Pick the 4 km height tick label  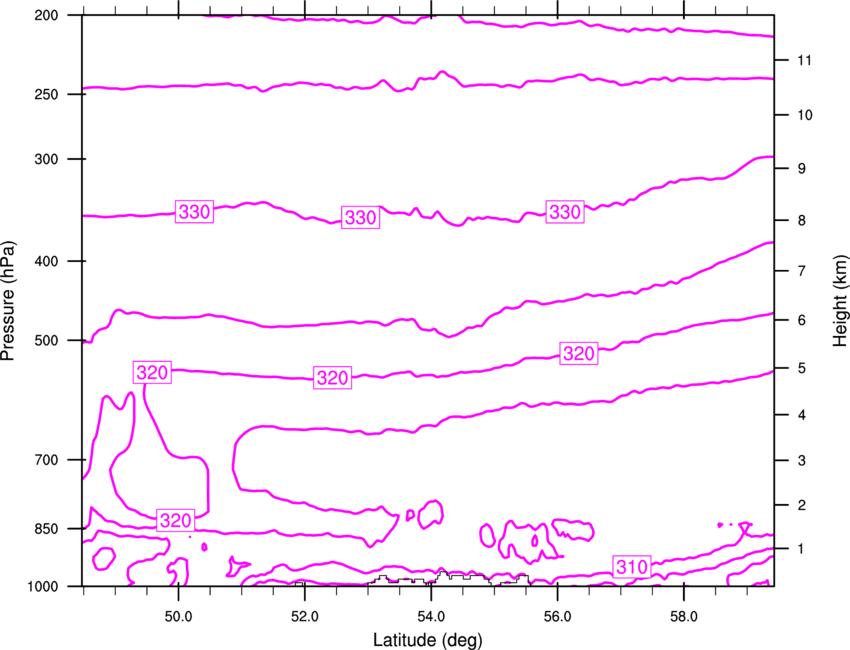[801, 415]
